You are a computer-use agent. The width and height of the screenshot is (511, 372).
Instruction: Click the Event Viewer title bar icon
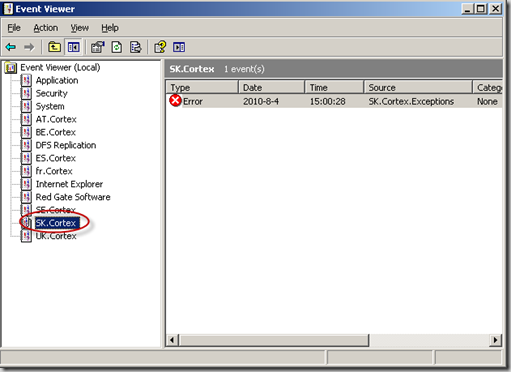click(8, 9)
